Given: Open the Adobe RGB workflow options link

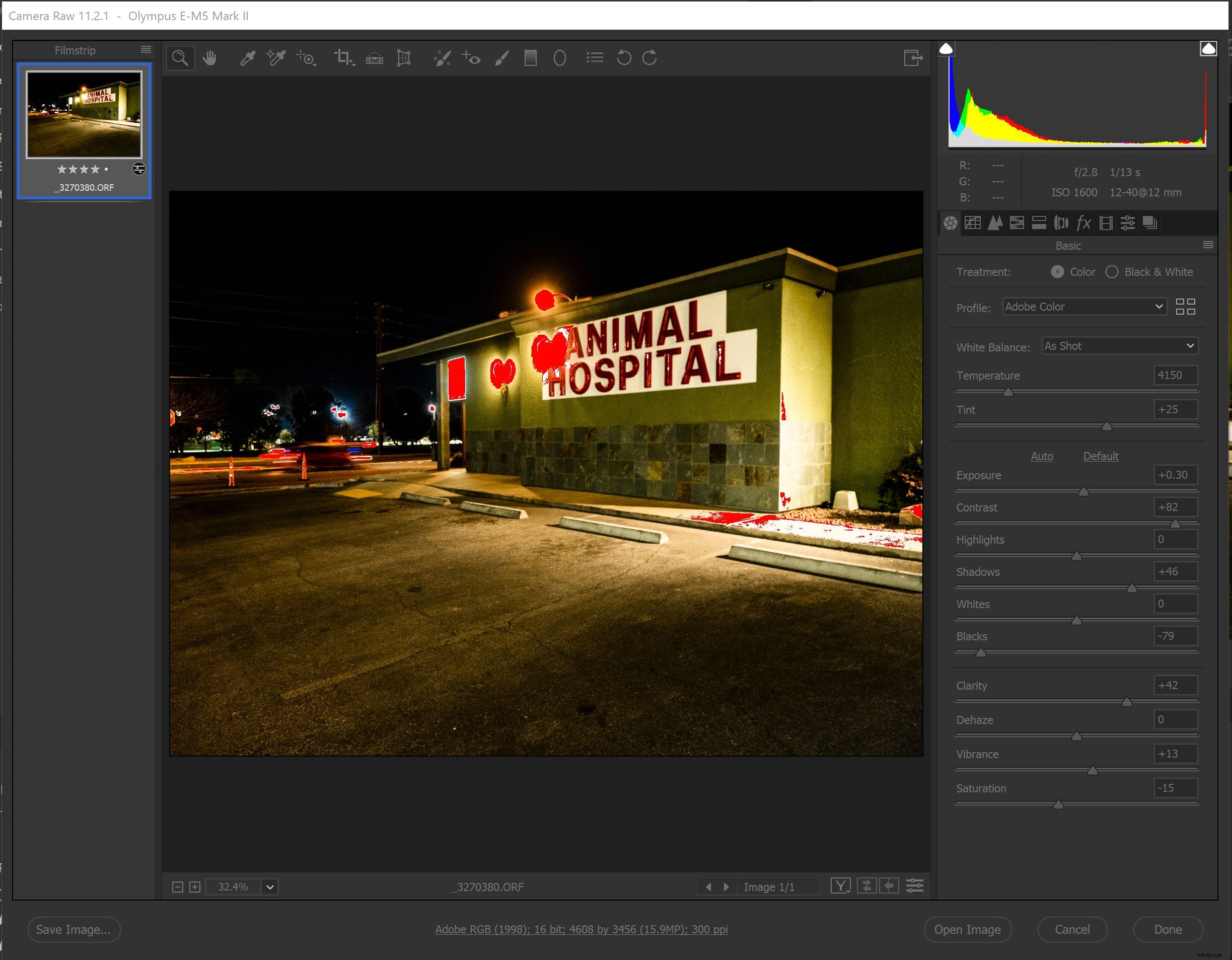Looking at the screenshot, I should 582,929.
